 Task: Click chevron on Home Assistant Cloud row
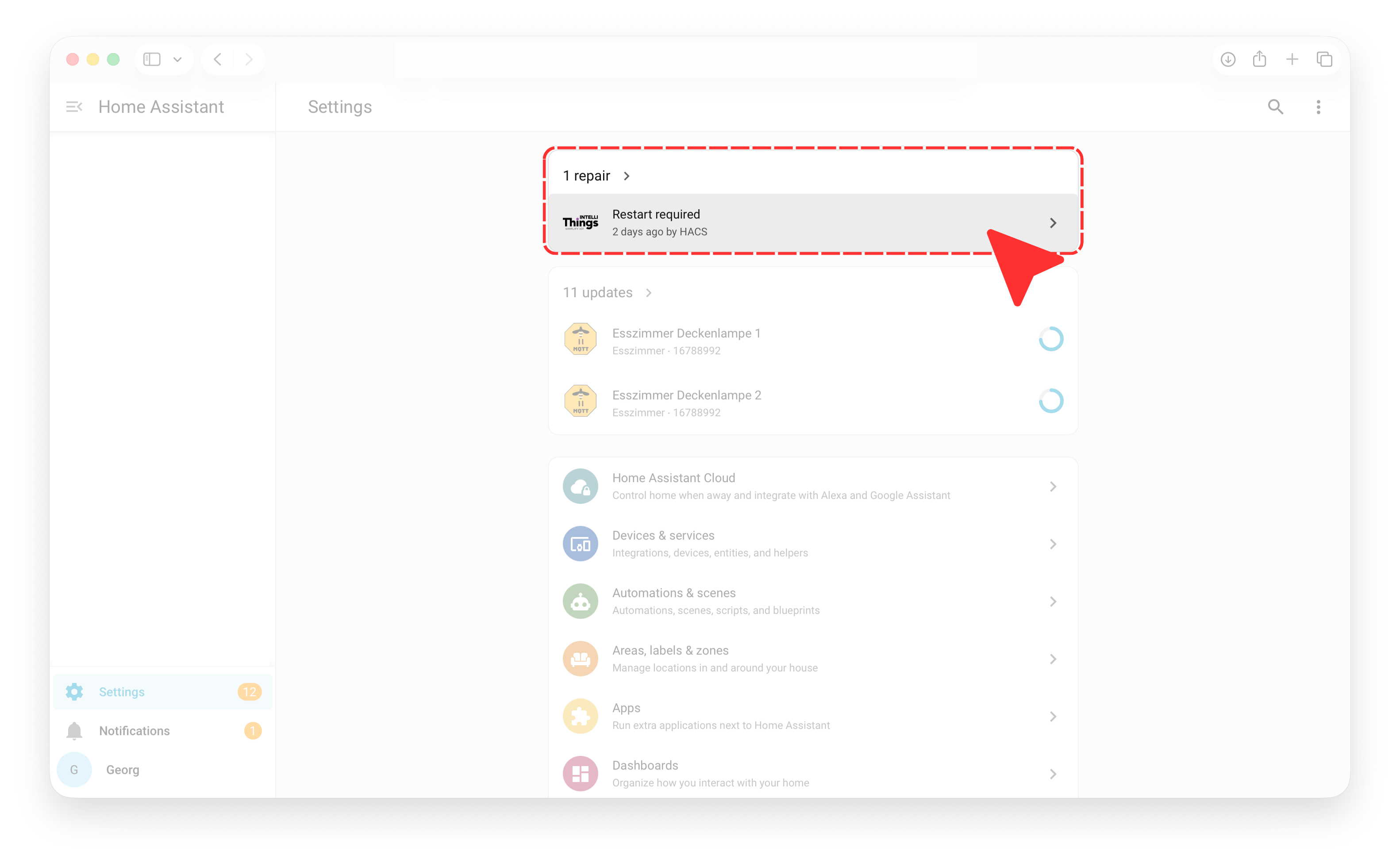1053,486
